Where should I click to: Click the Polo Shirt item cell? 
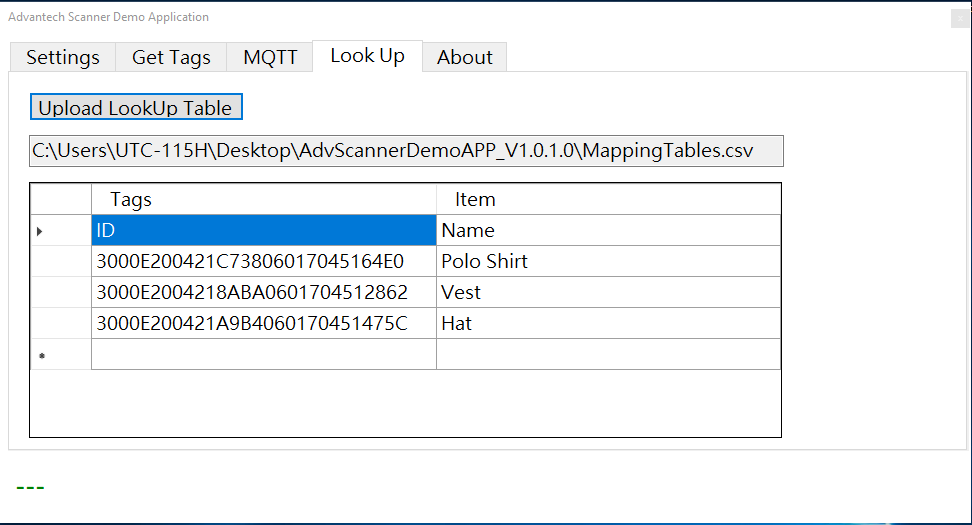coord(608,261)
